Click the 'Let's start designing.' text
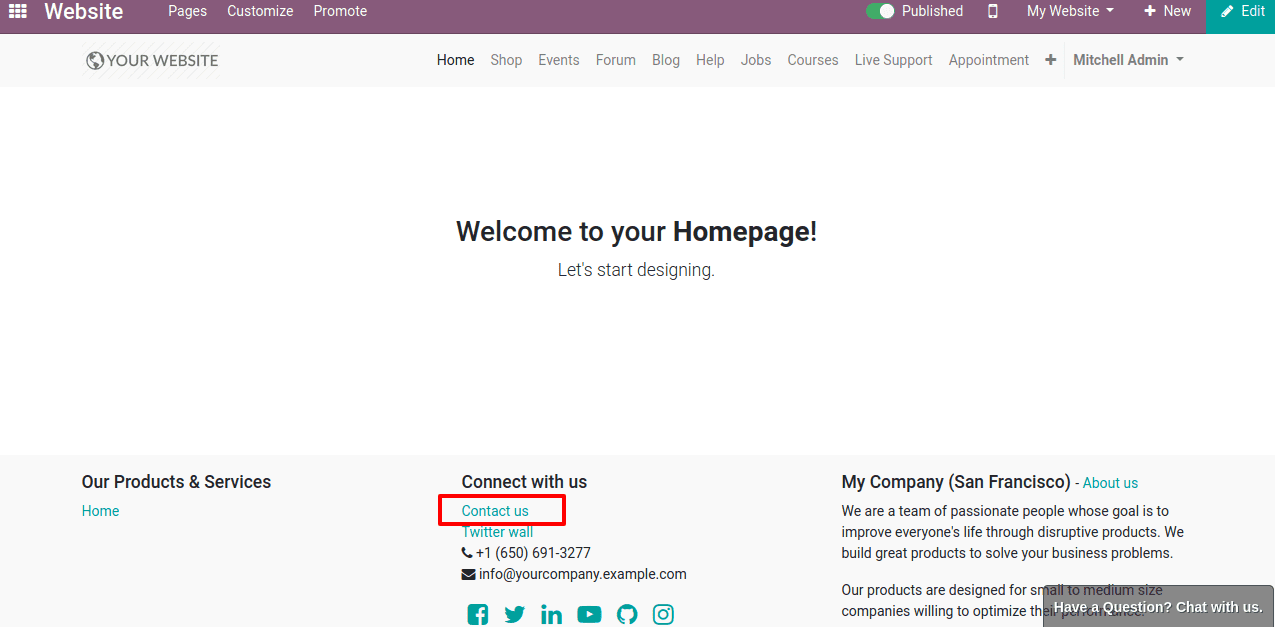The image size is (1275, 627). pos(636,270)
